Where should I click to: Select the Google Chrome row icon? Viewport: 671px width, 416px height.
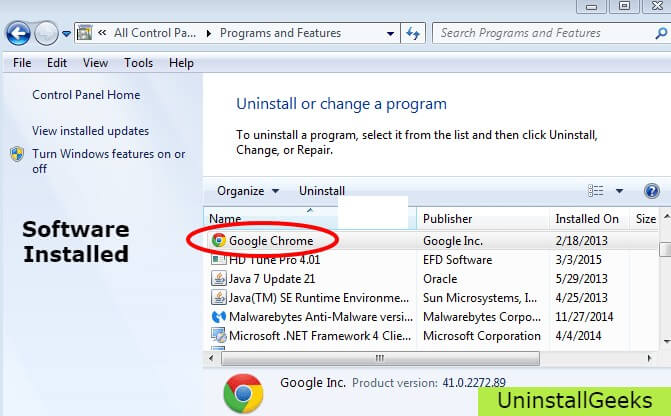coord(219,241)
